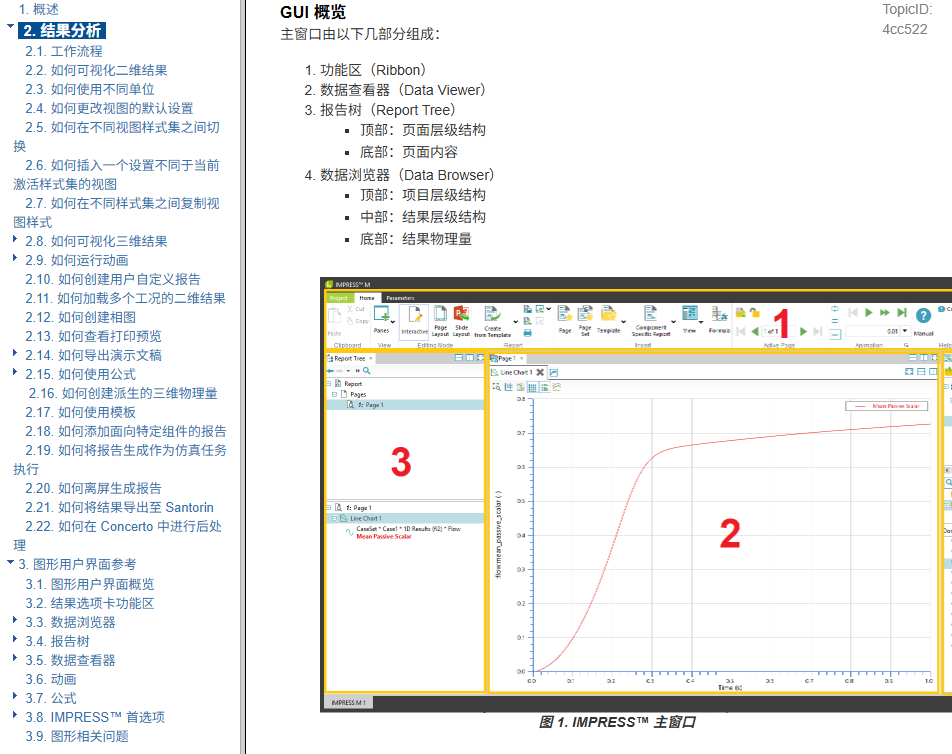This screenshot has width=952, height=754.
Task: Expand 2.9. 如何运行动画 subtopics
Action: 15,257
